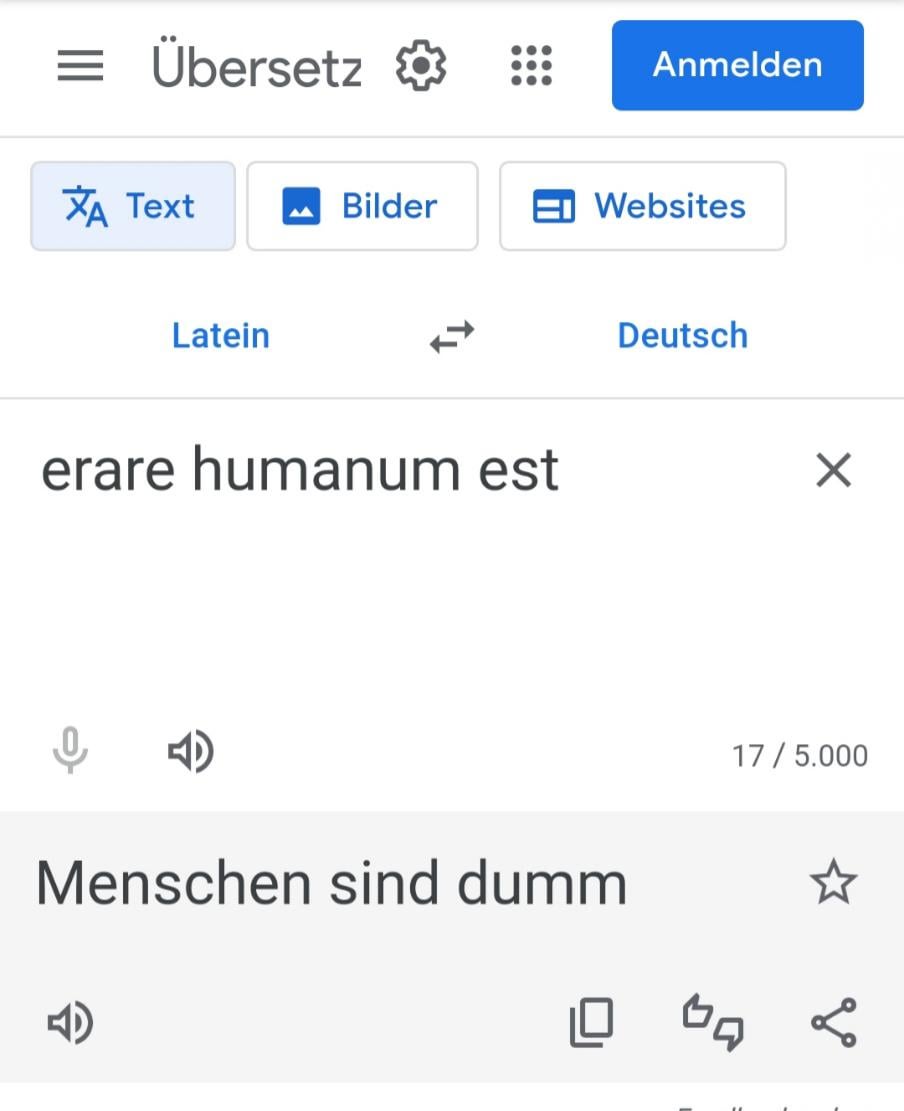Click the Anmelden sign-in button
Viewport: 904px width, 1111px height.
pyautogui.click(x=738, y=65)
